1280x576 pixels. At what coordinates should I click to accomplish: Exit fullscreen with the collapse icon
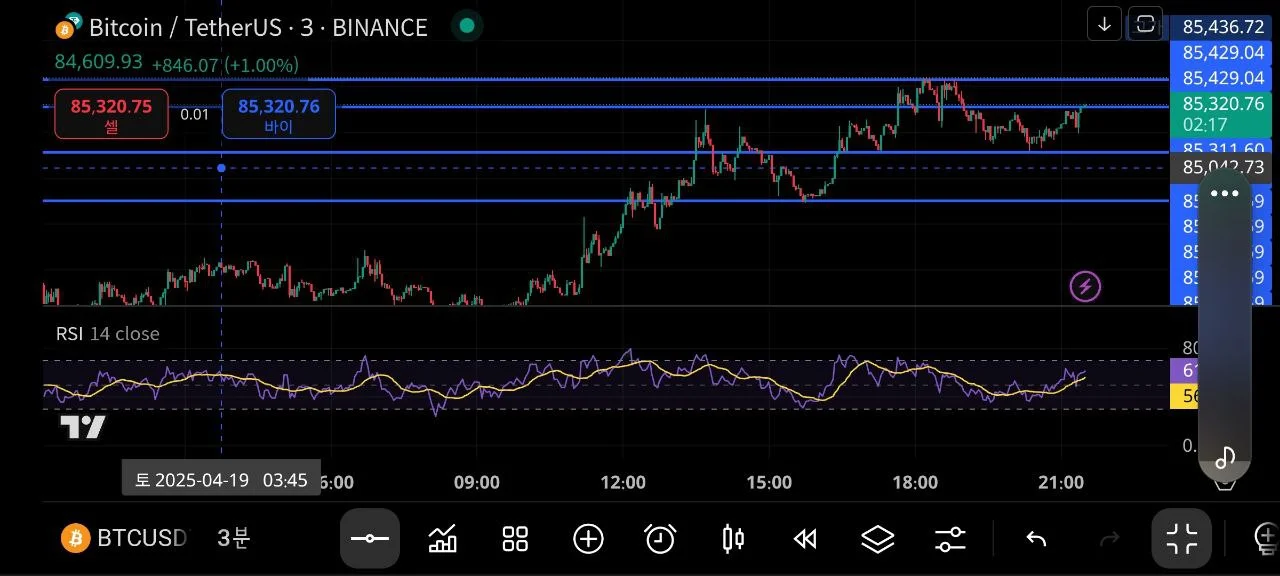click(x=1181, y=539)
